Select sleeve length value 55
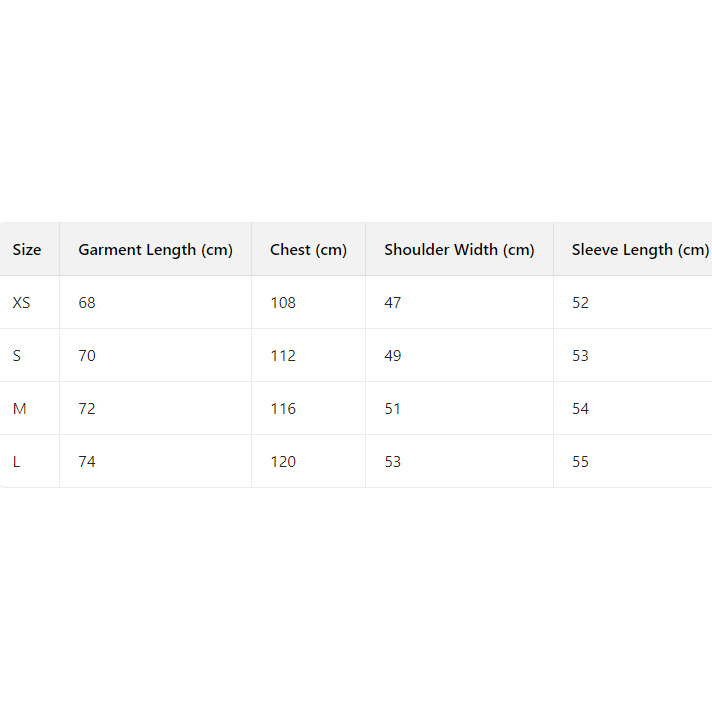 (x=581, y=462)
